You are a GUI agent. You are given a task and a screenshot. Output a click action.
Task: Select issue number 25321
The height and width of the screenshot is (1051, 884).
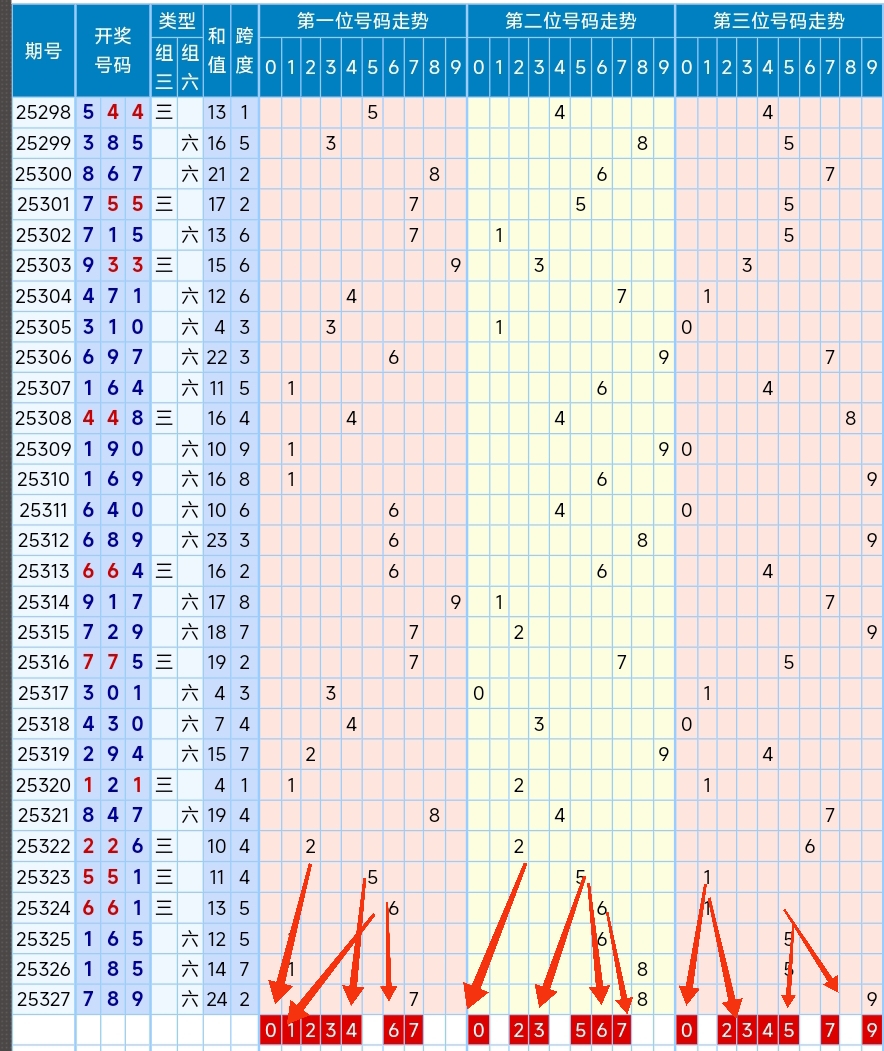[44, 815]
